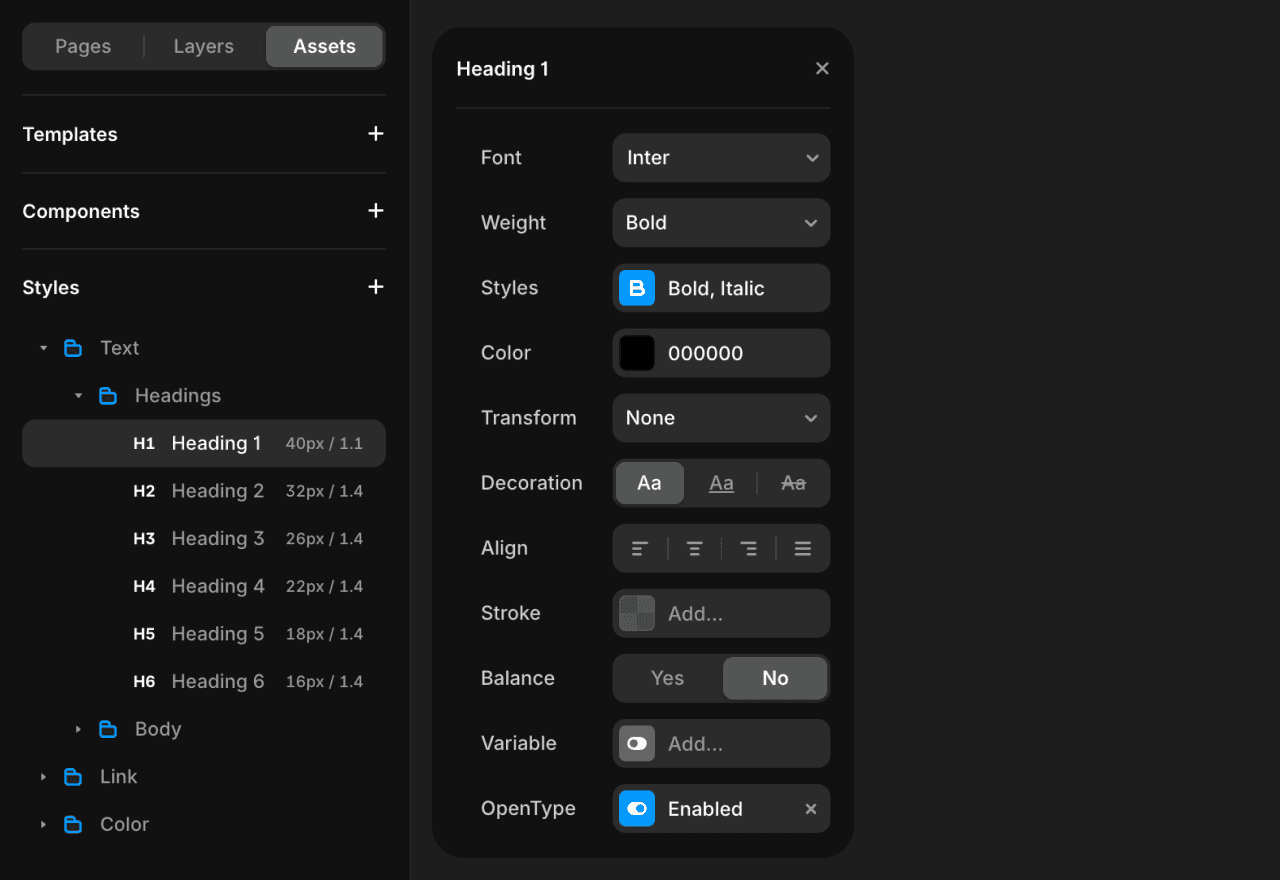
Task: Click the black color swatch
Action: pyautogui.click(x=637, y=353)
